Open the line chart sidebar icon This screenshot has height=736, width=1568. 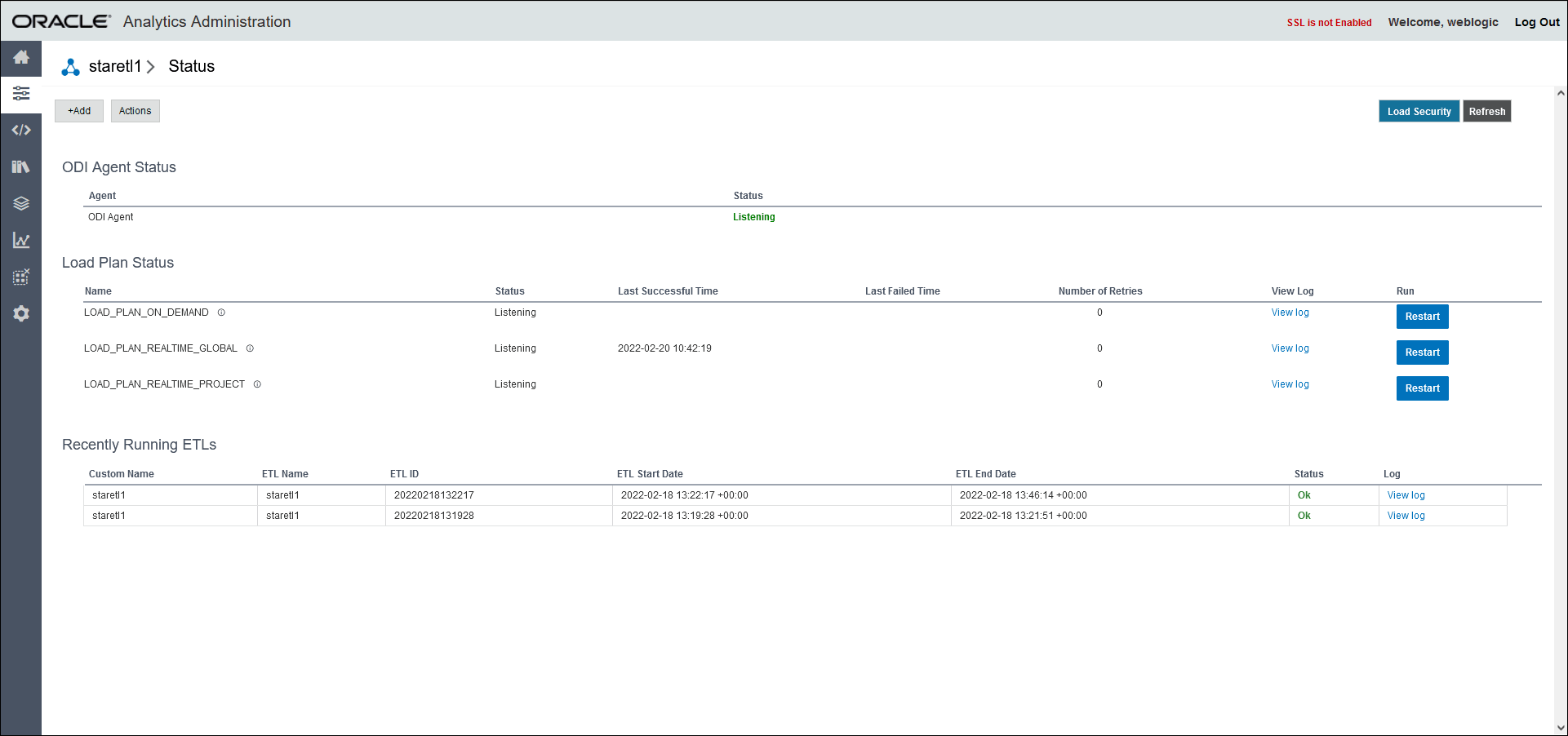[x=21, y=240]
